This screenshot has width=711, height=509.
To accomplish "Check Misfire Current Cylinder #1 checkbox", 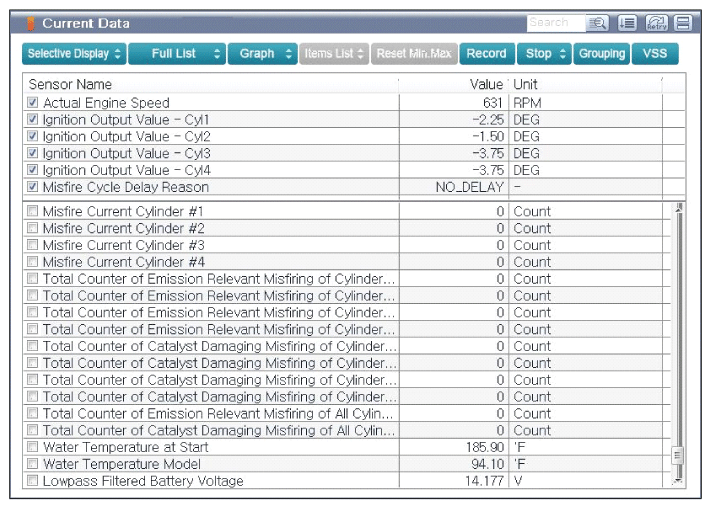I will point(32,211).
